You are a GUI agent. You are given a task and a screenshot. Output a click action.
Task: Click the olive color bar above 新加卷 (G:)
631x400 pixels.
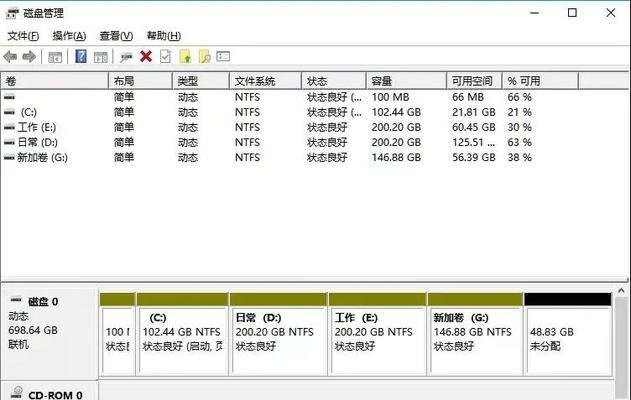(x=475, y=299)
